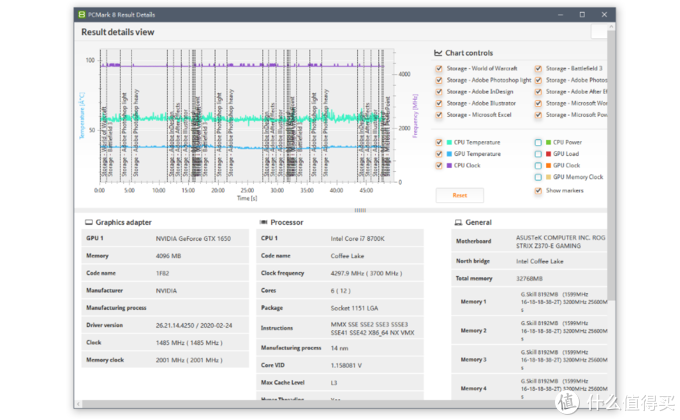The height and width of the screenshot is (420, 680).
Task: Toggle the Show markers checkbox
Action: click(x=538, y=190)
